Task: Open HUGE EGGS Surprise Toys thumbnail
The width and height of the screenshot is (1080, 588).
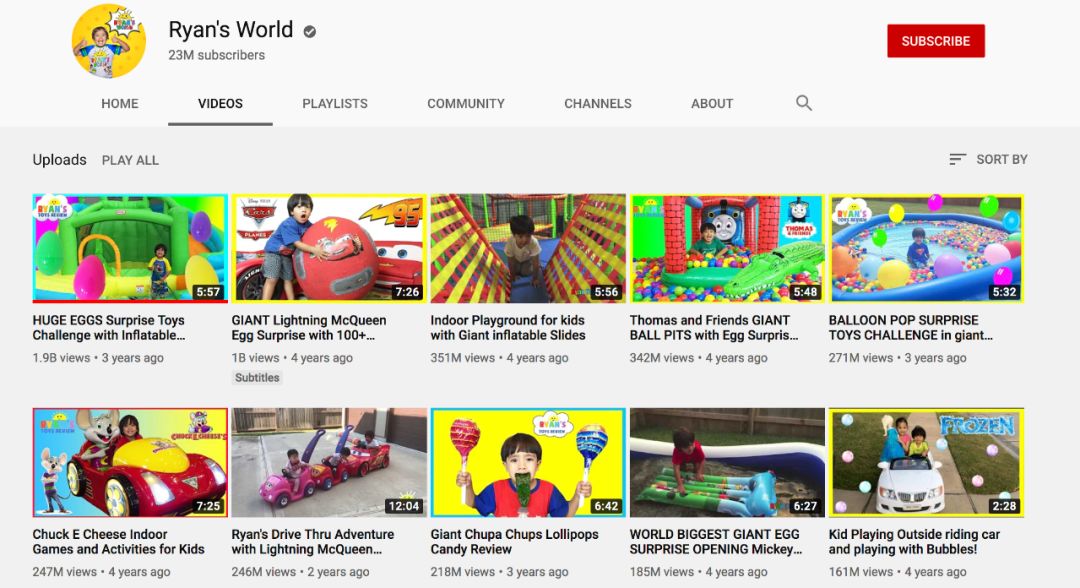Action: click(x=130, y=249)
